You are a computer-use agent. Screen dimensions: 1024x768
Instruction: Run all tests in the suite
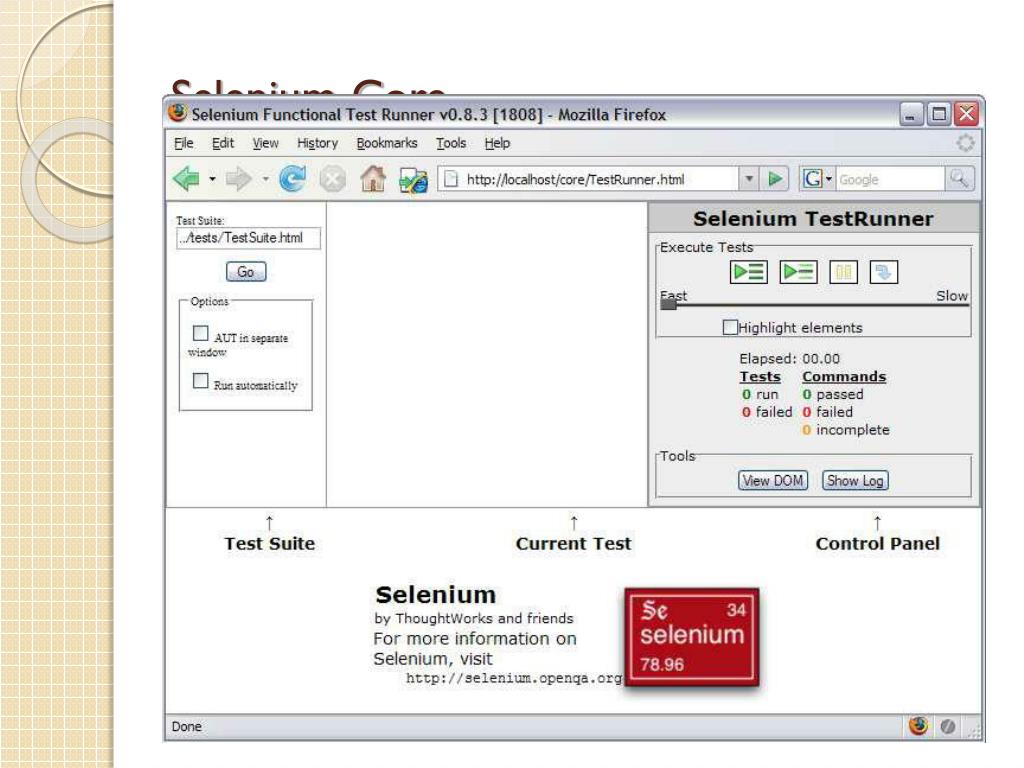tap(748, 272)
